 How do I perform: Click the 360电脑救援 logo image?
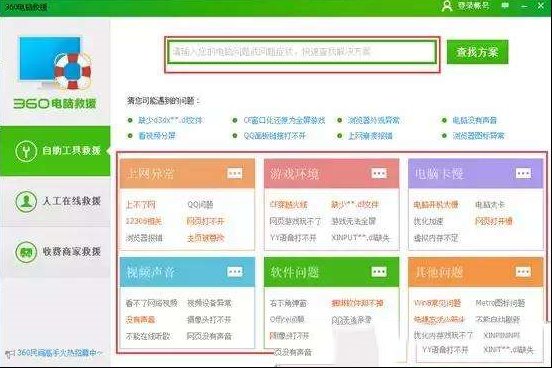pyautogui.click(x=55, y=73)
